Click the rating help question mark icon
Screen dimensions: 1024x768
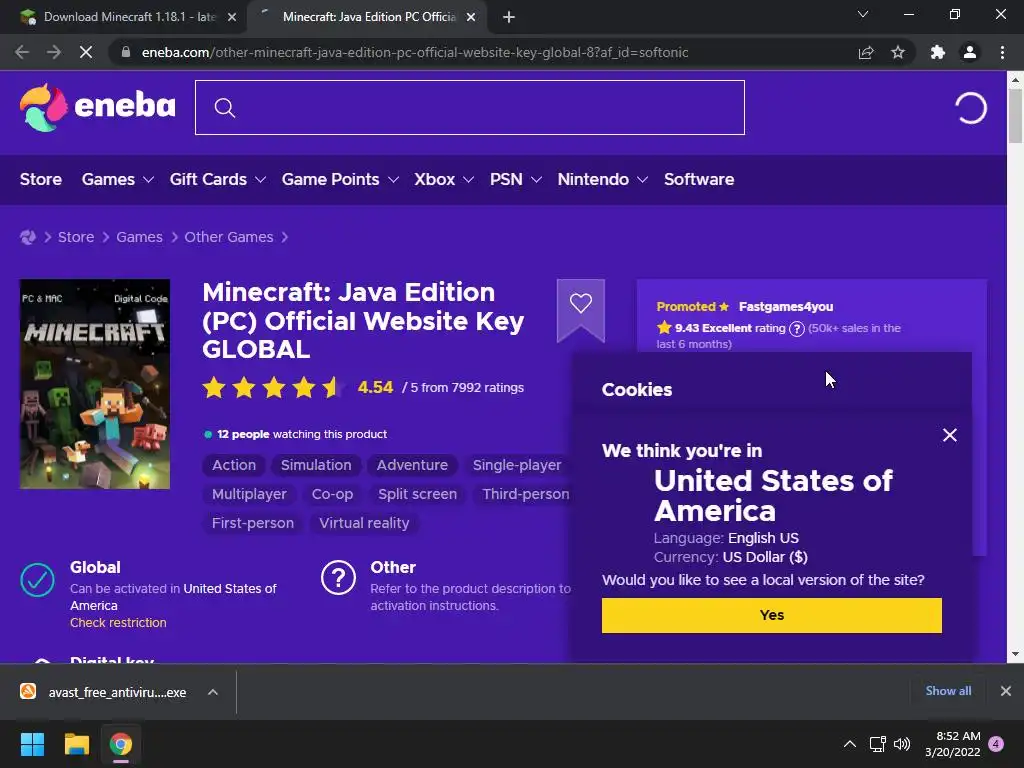click(x=796, y=328)
